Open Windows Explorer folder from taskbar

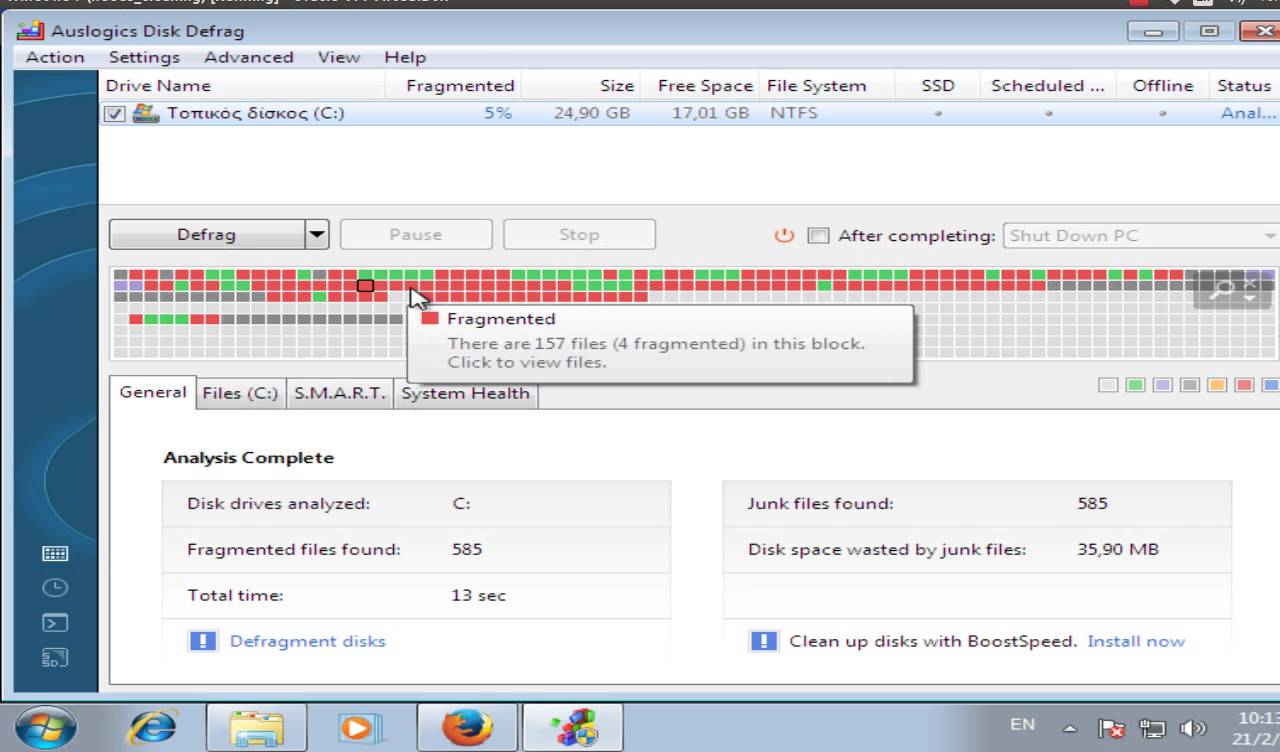(256, 727)
